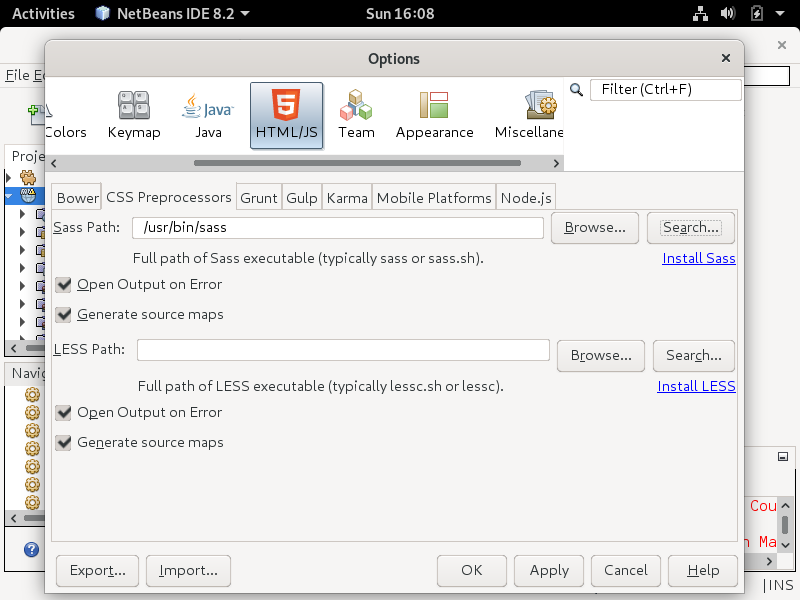Open the NetBeans IDE 8.2 application menu
Image resolution: width=800 pixels, height=600 pixels.
[x=172, y=13]
